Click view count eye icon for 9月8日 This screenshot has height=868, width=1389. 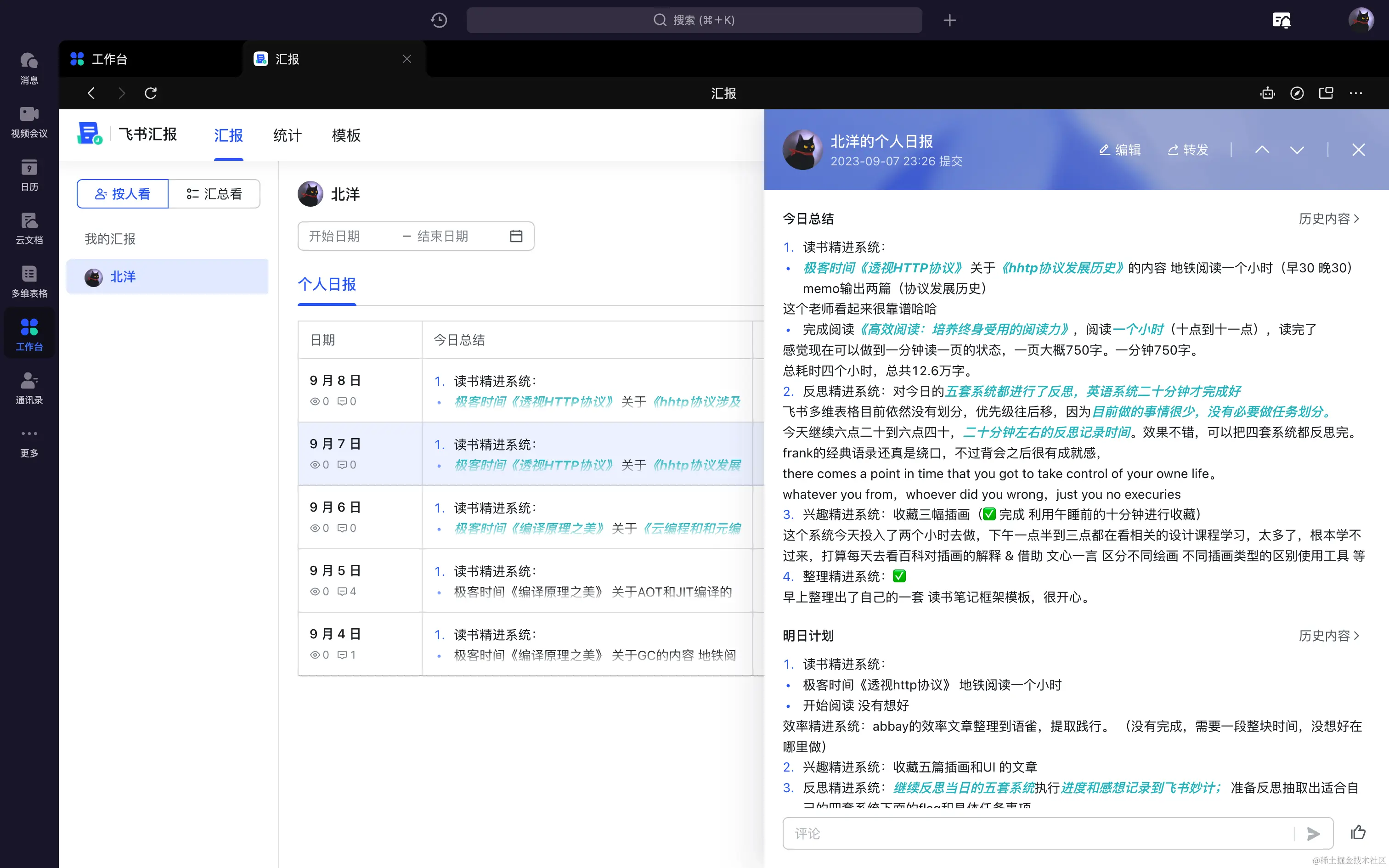tap(315, 401)
